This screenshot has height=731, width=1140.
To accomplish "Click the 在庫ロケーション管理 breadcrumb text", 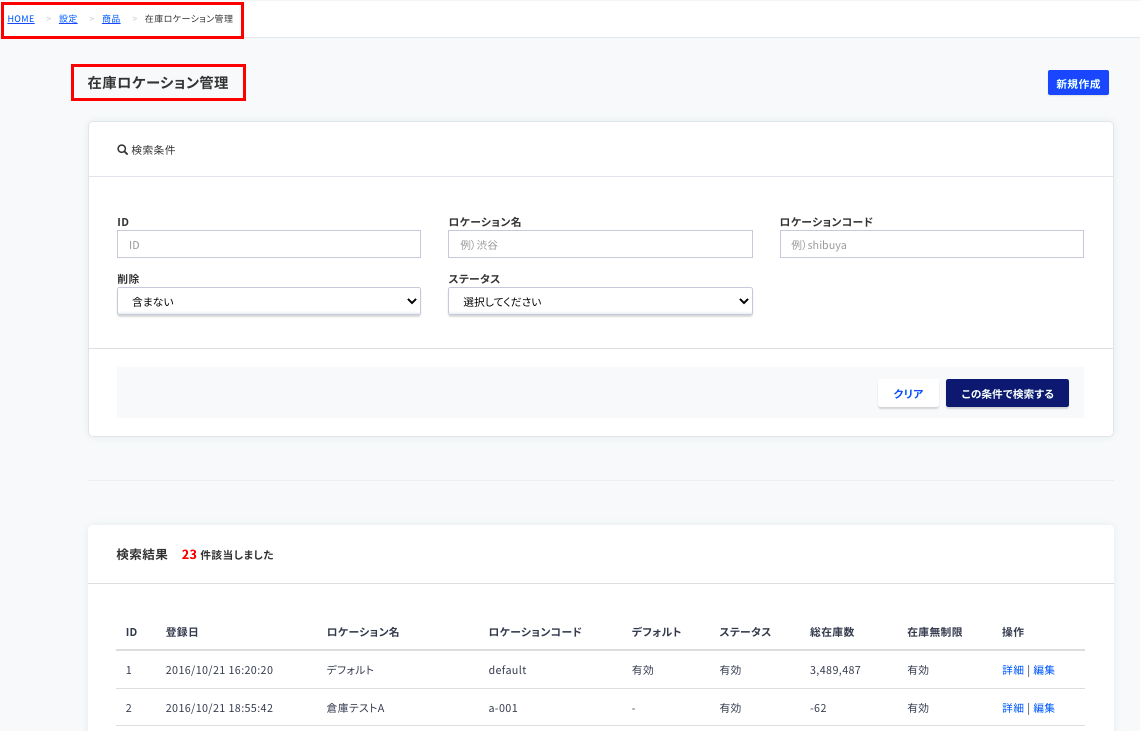I will (189, 19).
